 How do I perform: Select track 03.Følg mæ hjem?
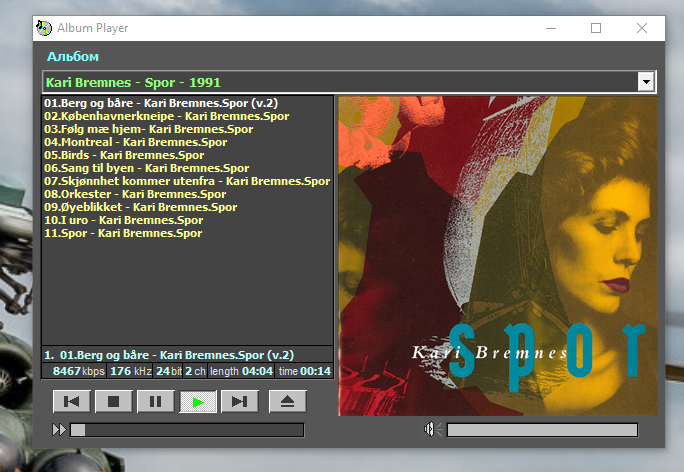(x=187, y=130)
